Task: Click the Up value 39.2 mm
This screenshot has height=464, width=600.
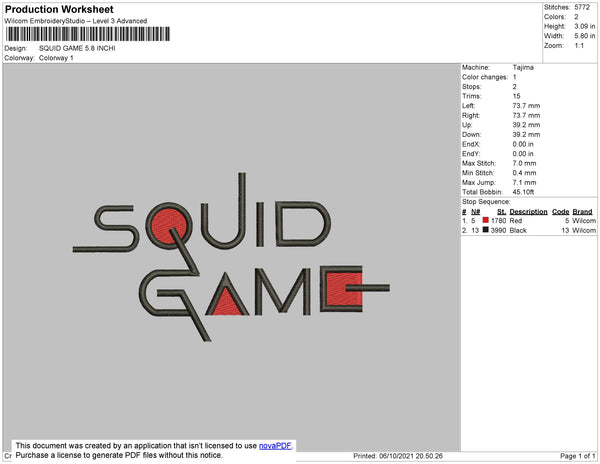Action: [x=526, y=125]
